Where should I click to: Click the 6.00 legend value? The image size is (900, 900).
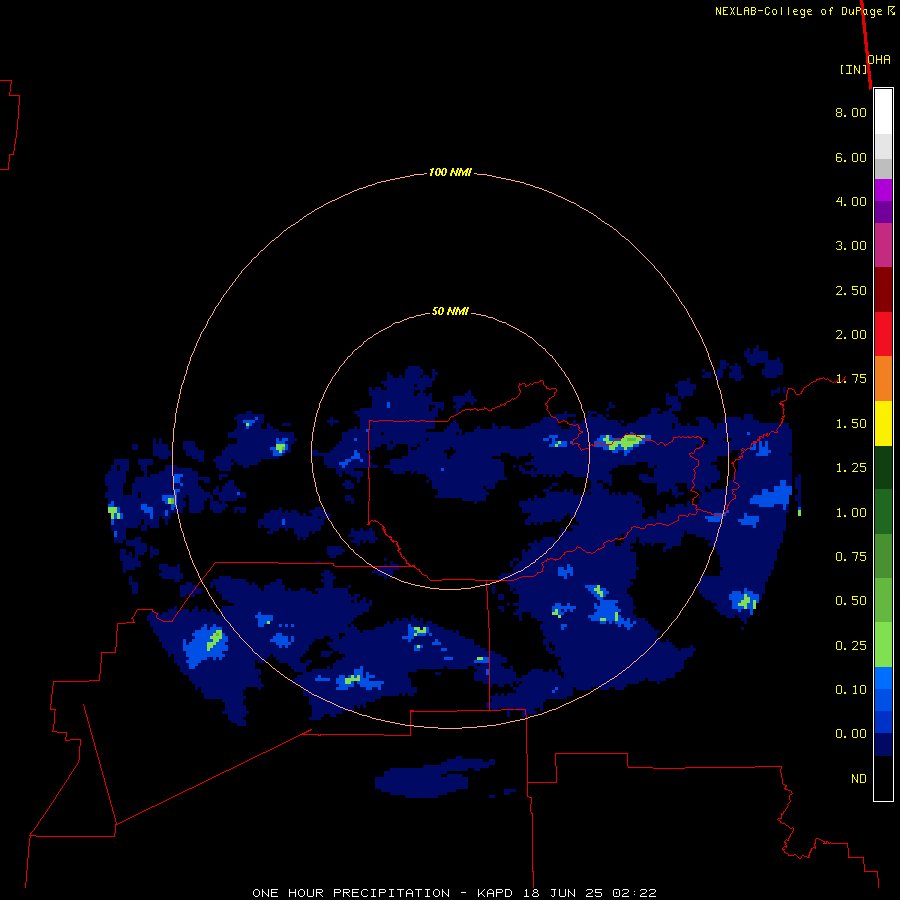tap(851, 157)
